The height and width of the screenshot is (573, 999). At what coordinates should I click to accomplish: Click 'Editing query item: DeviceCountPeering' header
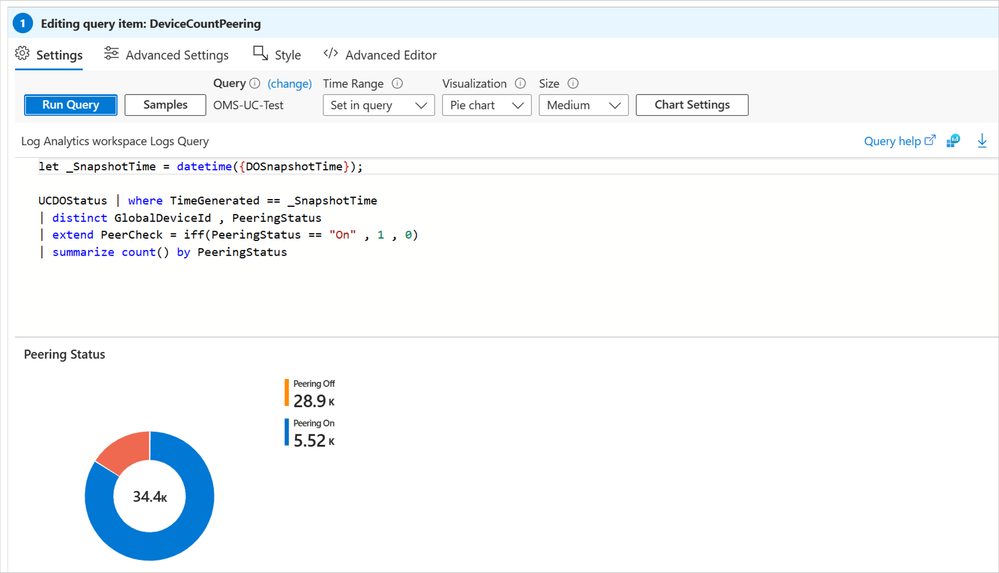(x=151, y=24)
